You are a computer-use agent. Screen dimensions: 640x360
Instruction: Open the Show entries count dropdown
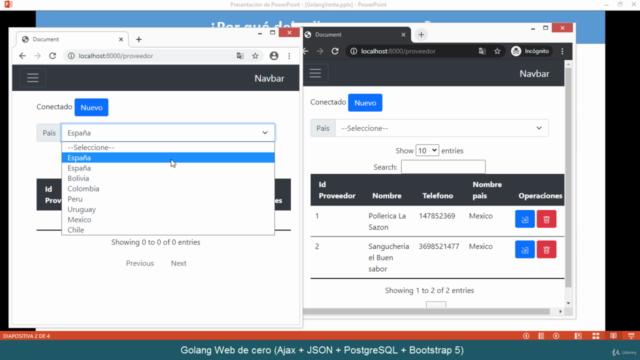click(427, 151)
